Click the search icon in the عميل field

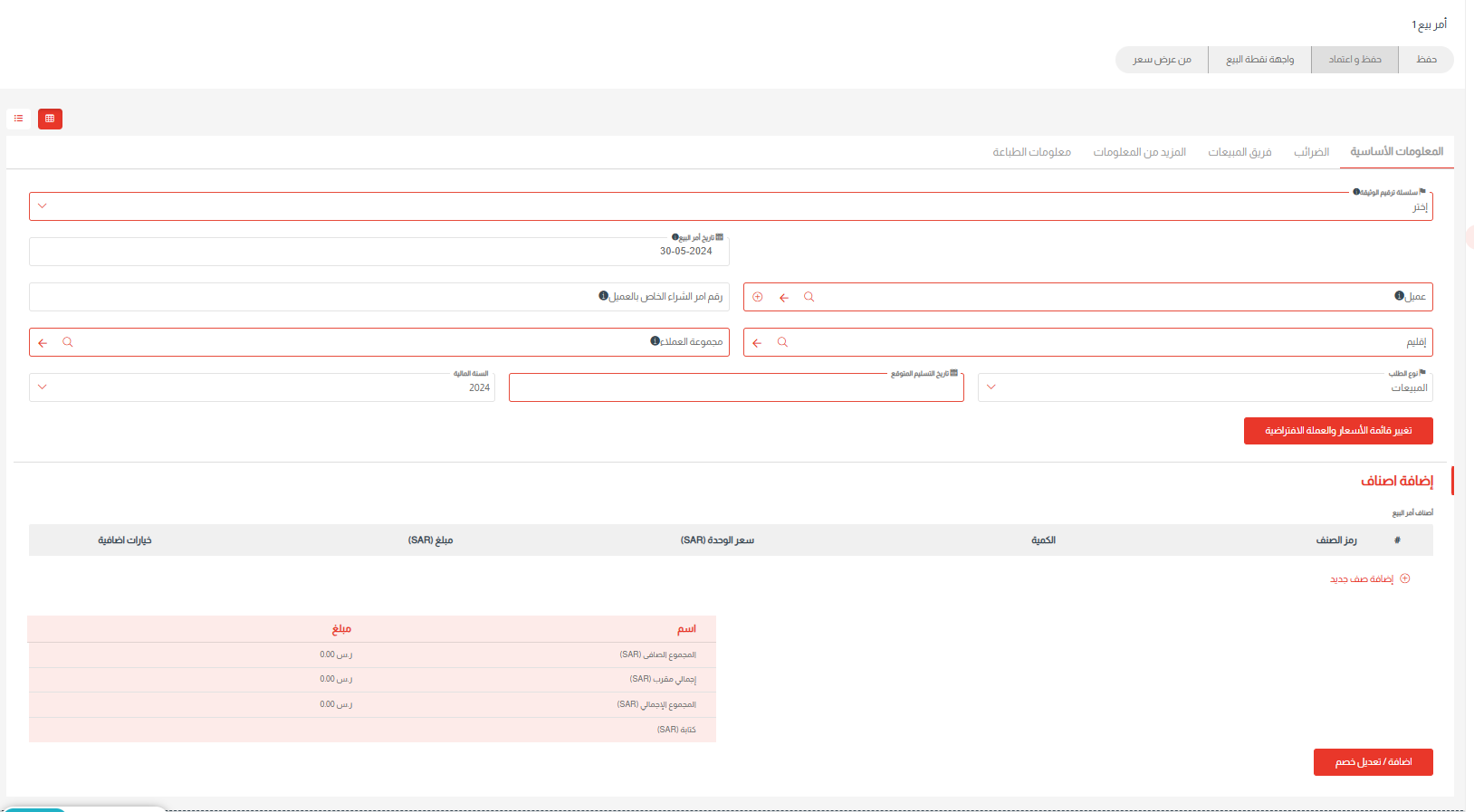[809, 297]
